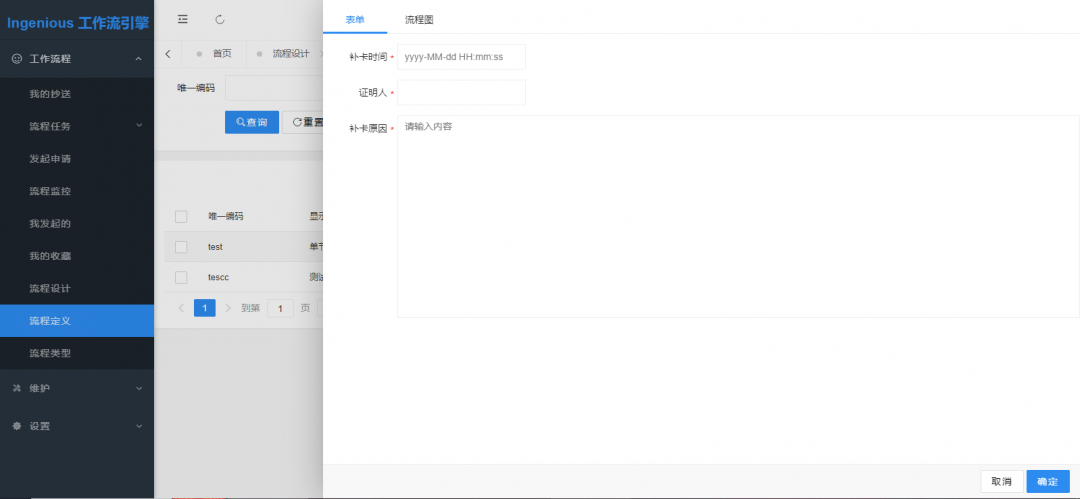Click the tab scroll-left arrow icon
The image size is (1080, 499).
click(x=168, y=54)
